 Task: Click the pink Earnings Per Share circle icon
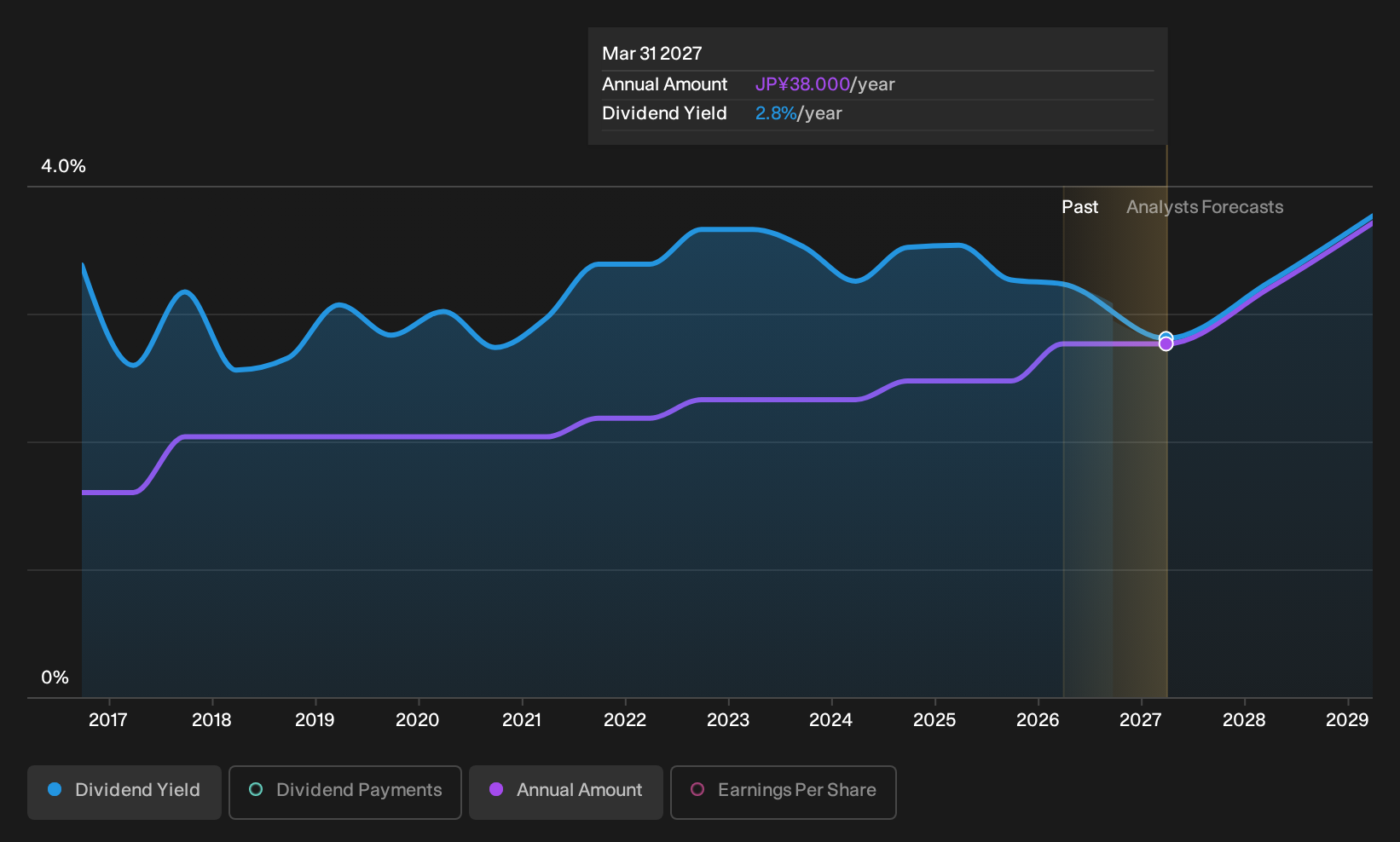(x=697, y=790)
